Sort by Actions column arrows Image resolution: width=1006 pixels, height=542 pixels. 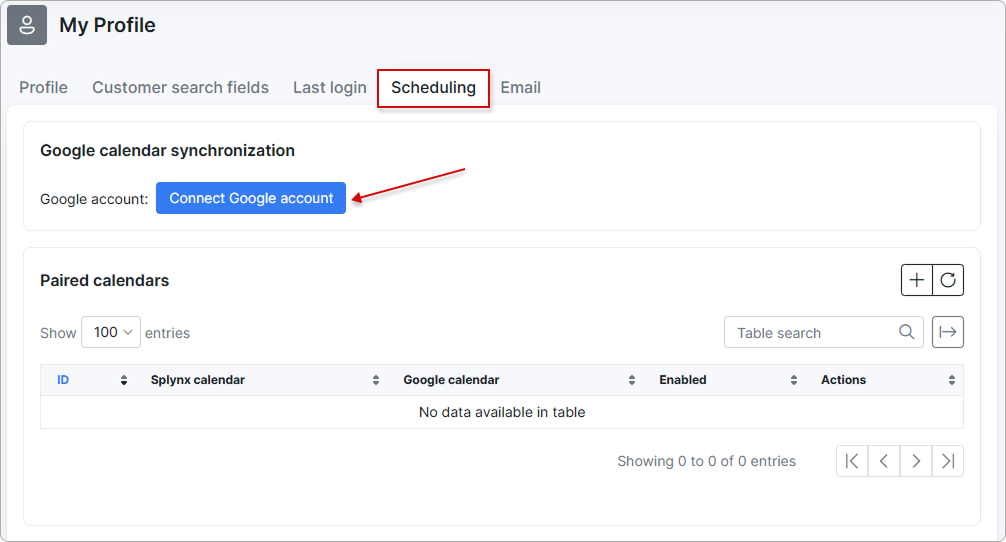952,380
